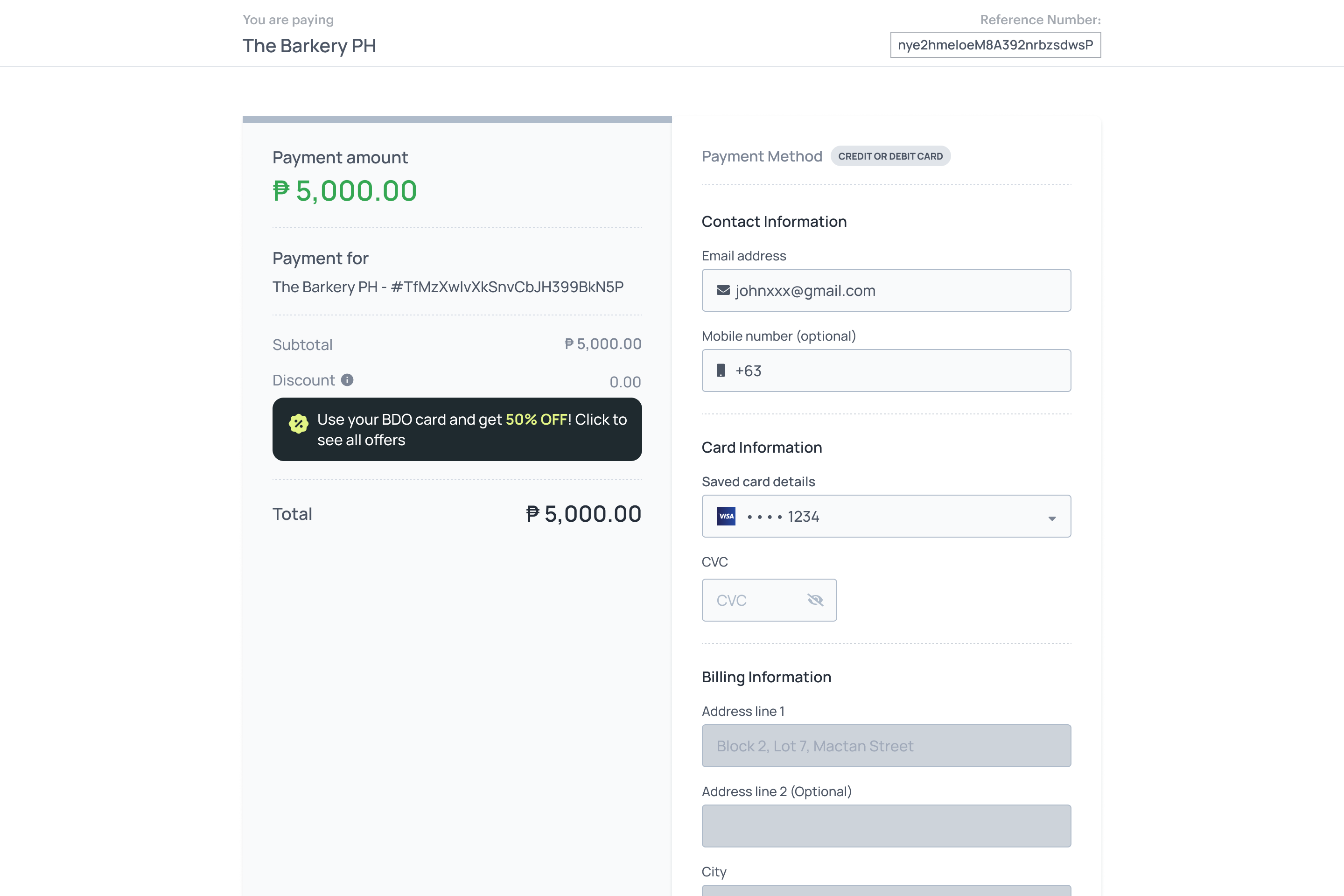
Task: Click the phone icon in mobile field
Action: [721, 370]
